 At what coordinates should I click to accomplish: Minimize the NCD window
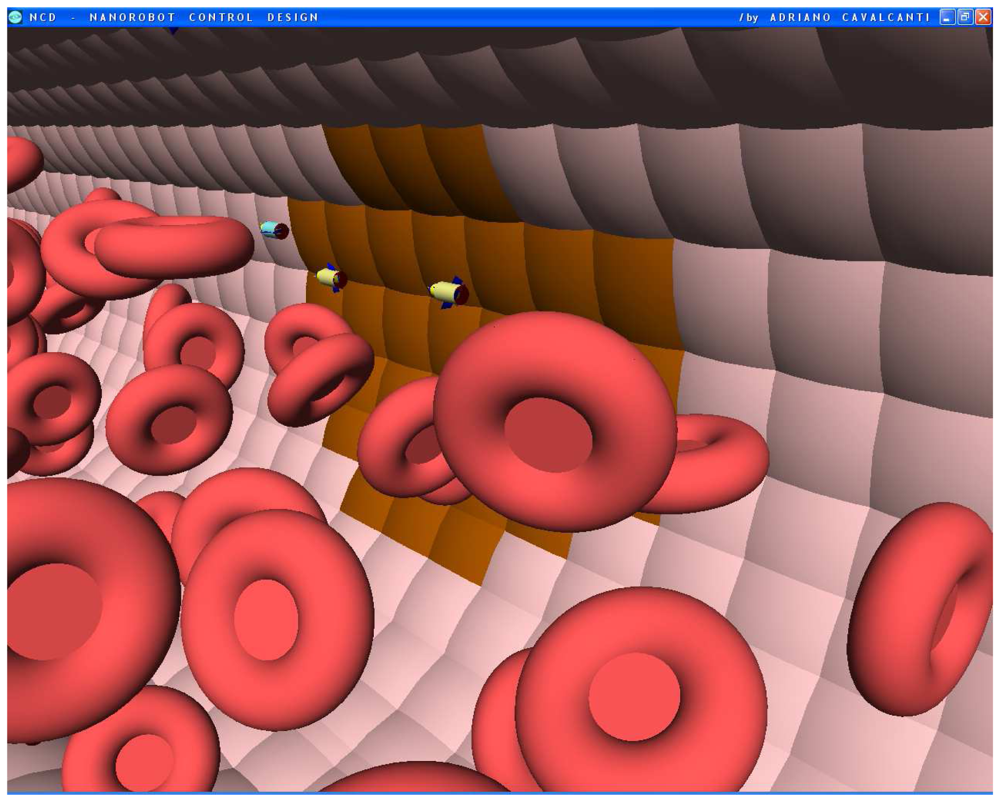click(947, 17)
